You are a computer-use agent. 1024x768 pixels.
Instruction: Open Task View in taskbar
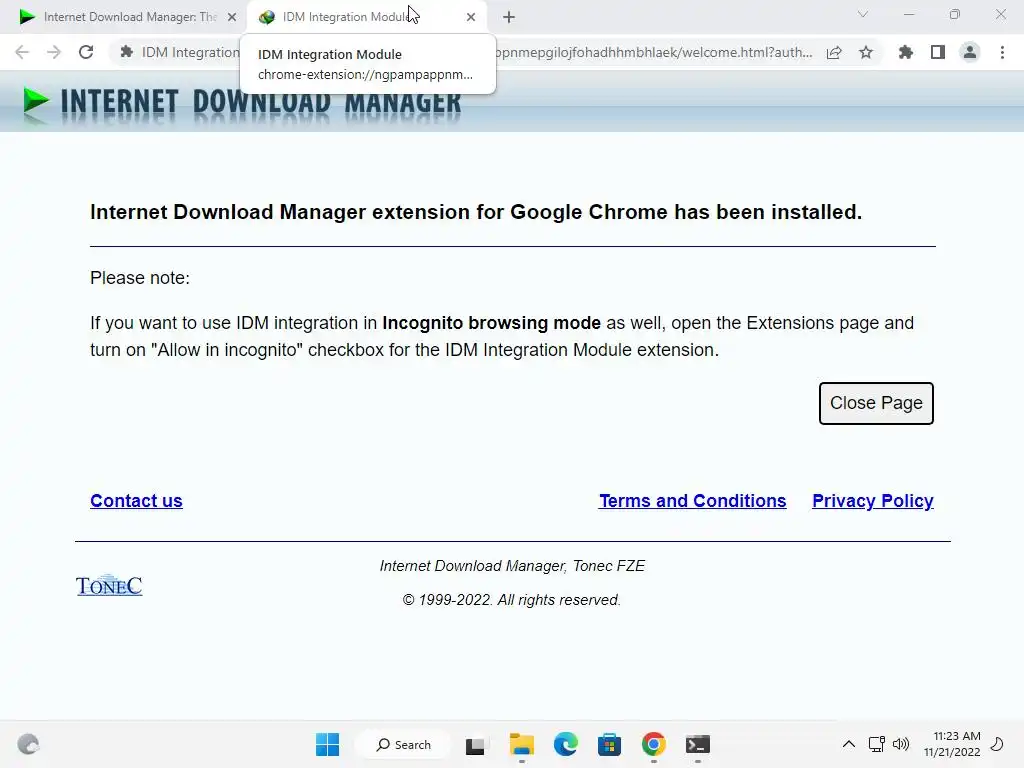(475, 744)
